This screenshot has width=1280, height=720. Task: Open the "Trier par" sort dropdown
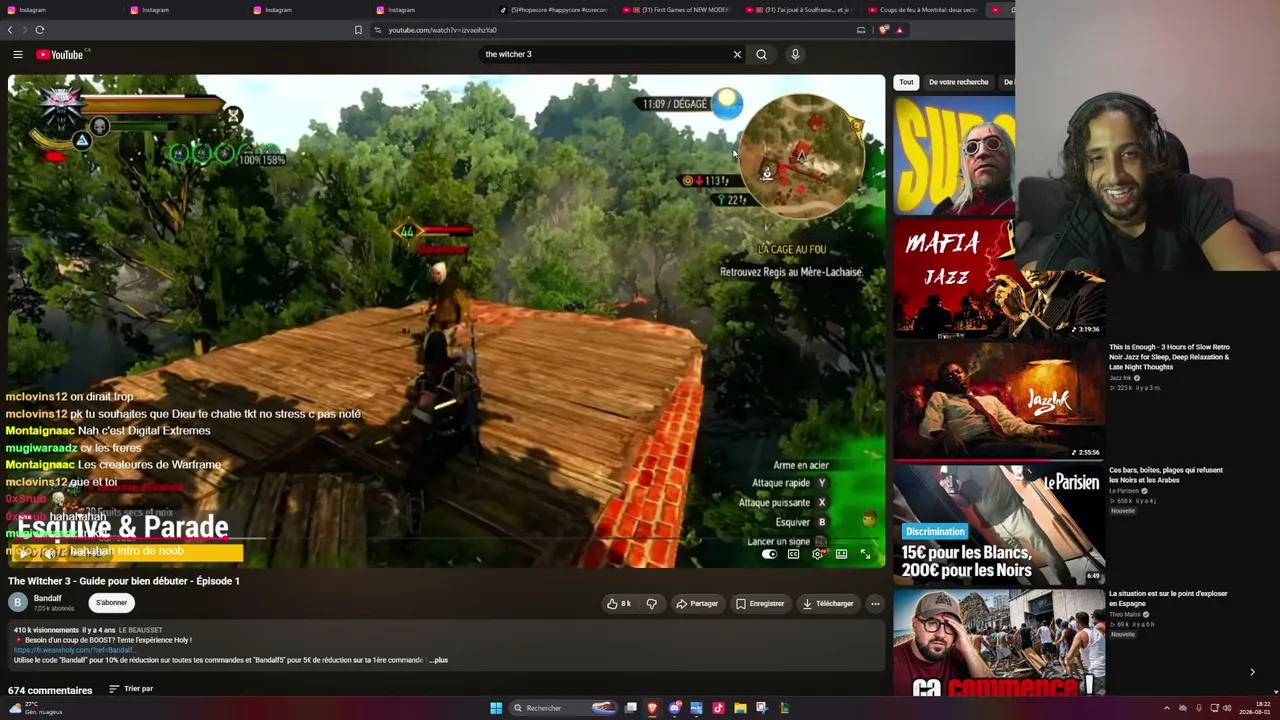tap(131, 689)
